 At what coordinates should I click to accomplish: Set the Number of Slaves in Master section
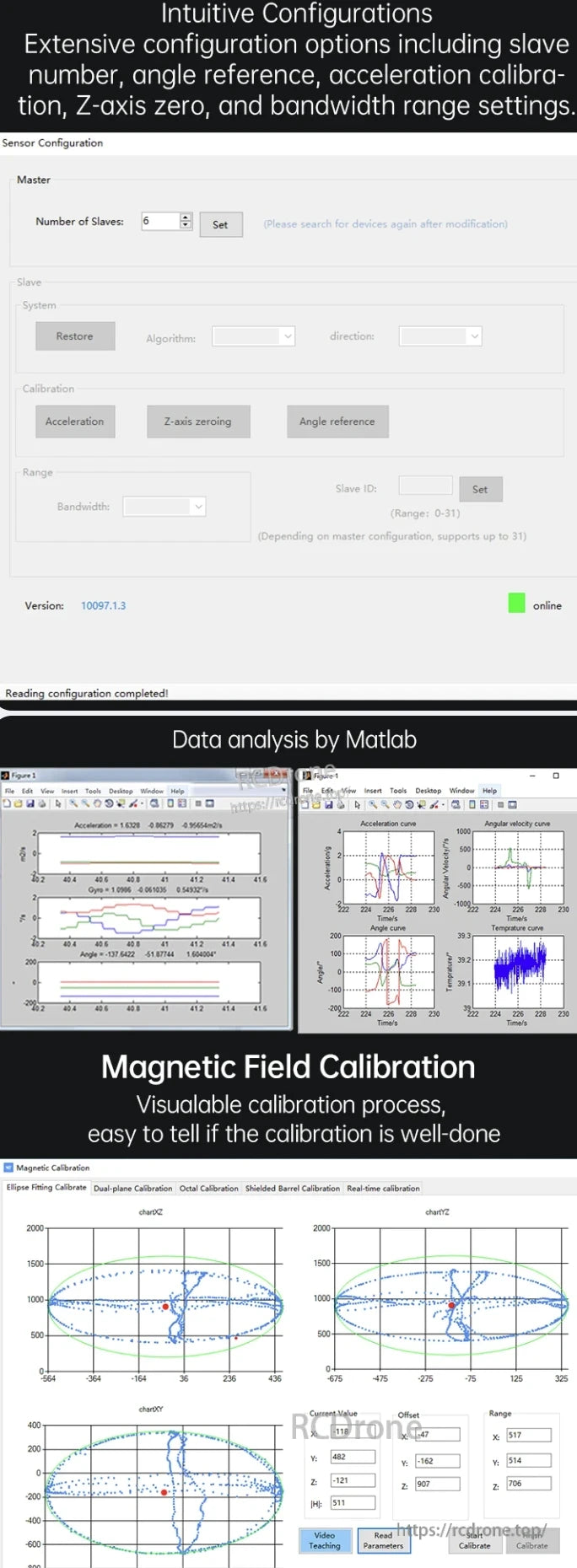(221, 224)
